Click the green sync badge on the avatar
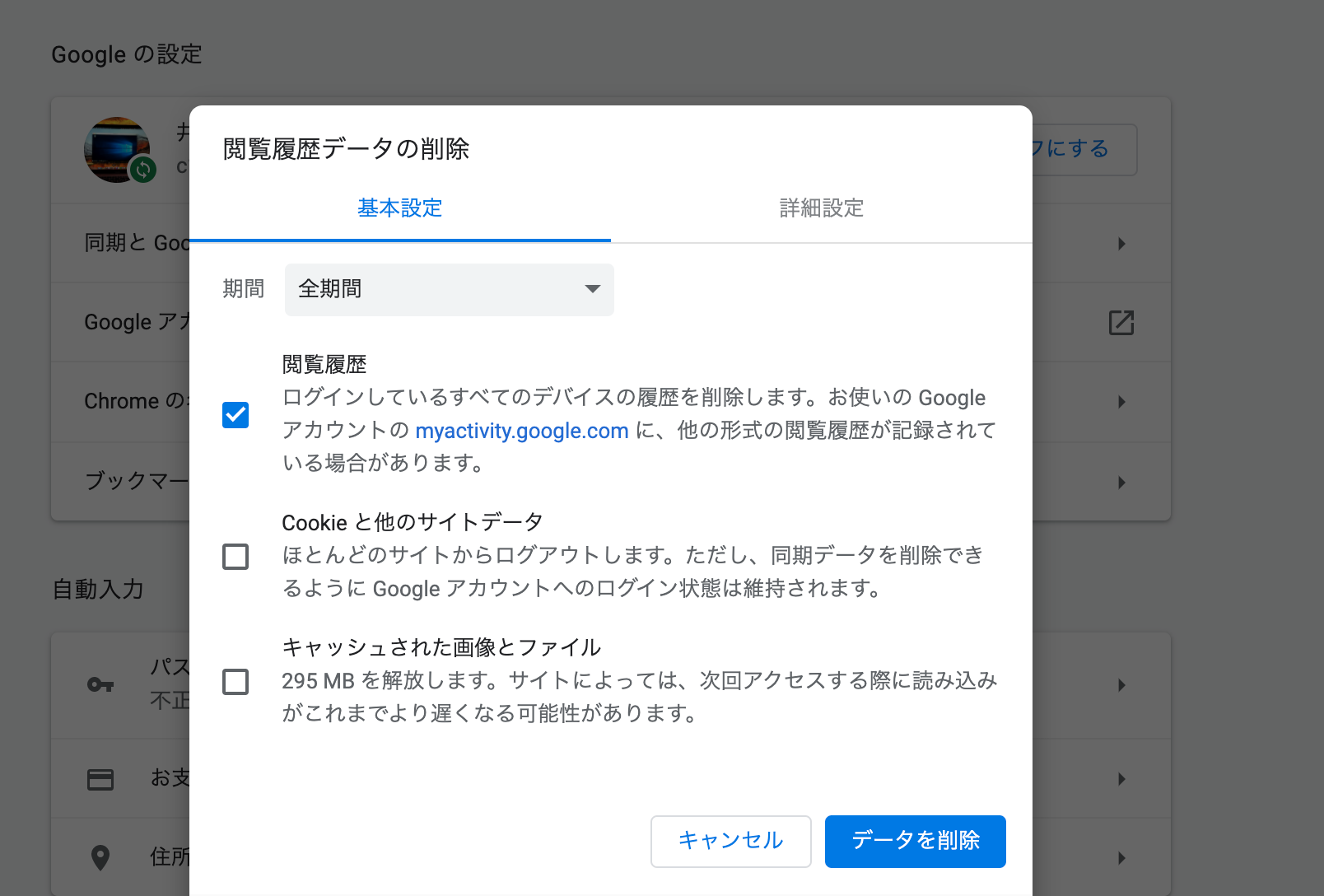1324x896 pixels. point(143,170)
